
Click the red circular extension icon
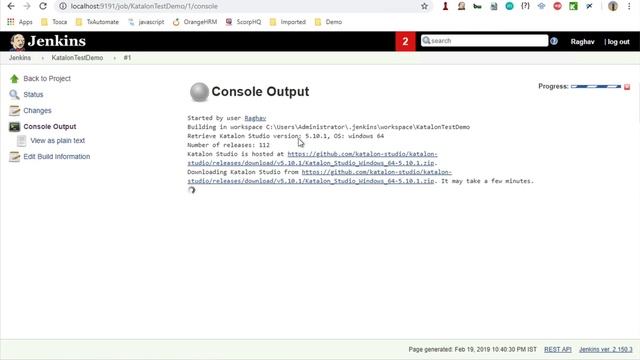pos(557,6)
